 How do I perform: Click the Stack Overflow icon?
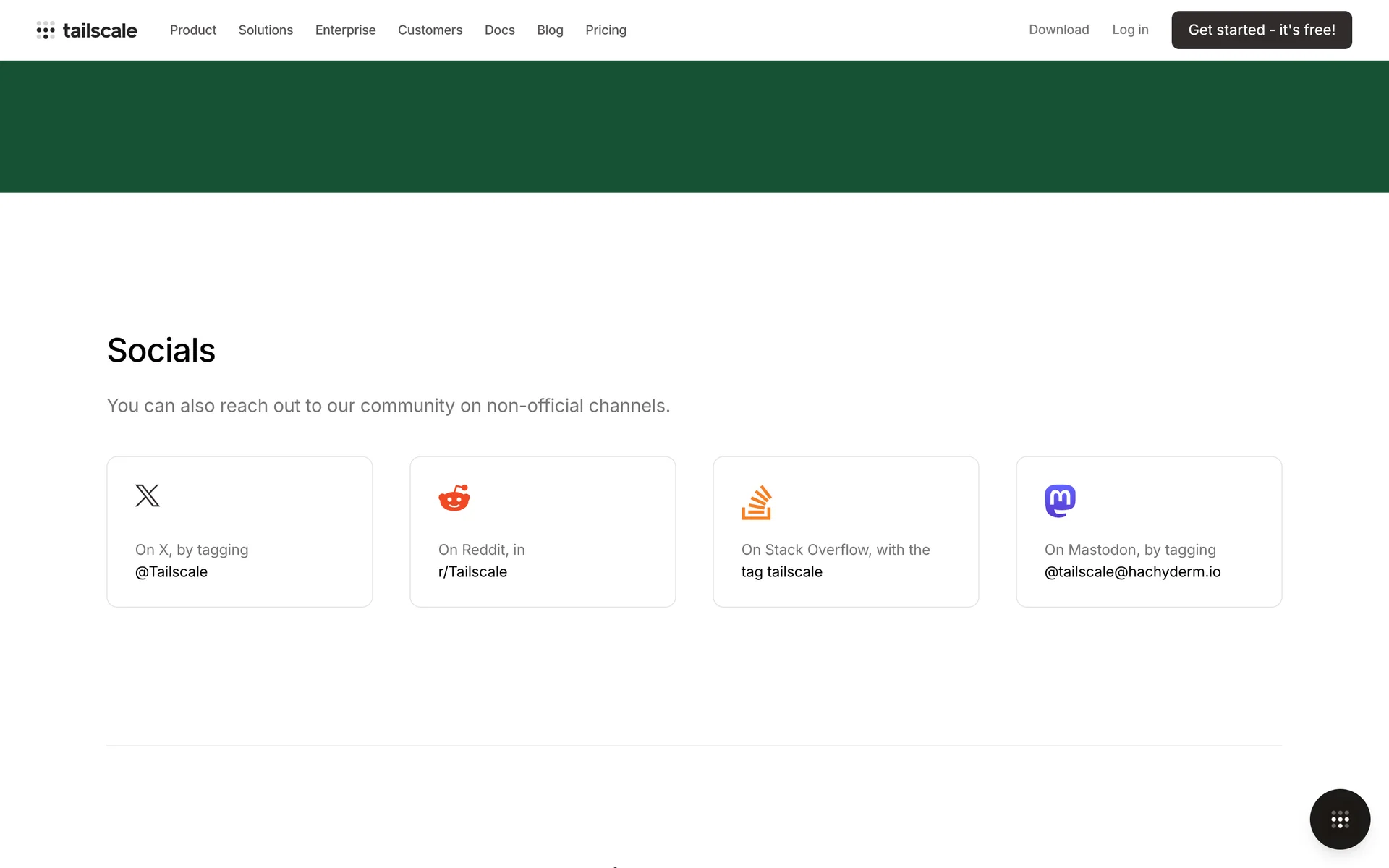coord(756,502)
